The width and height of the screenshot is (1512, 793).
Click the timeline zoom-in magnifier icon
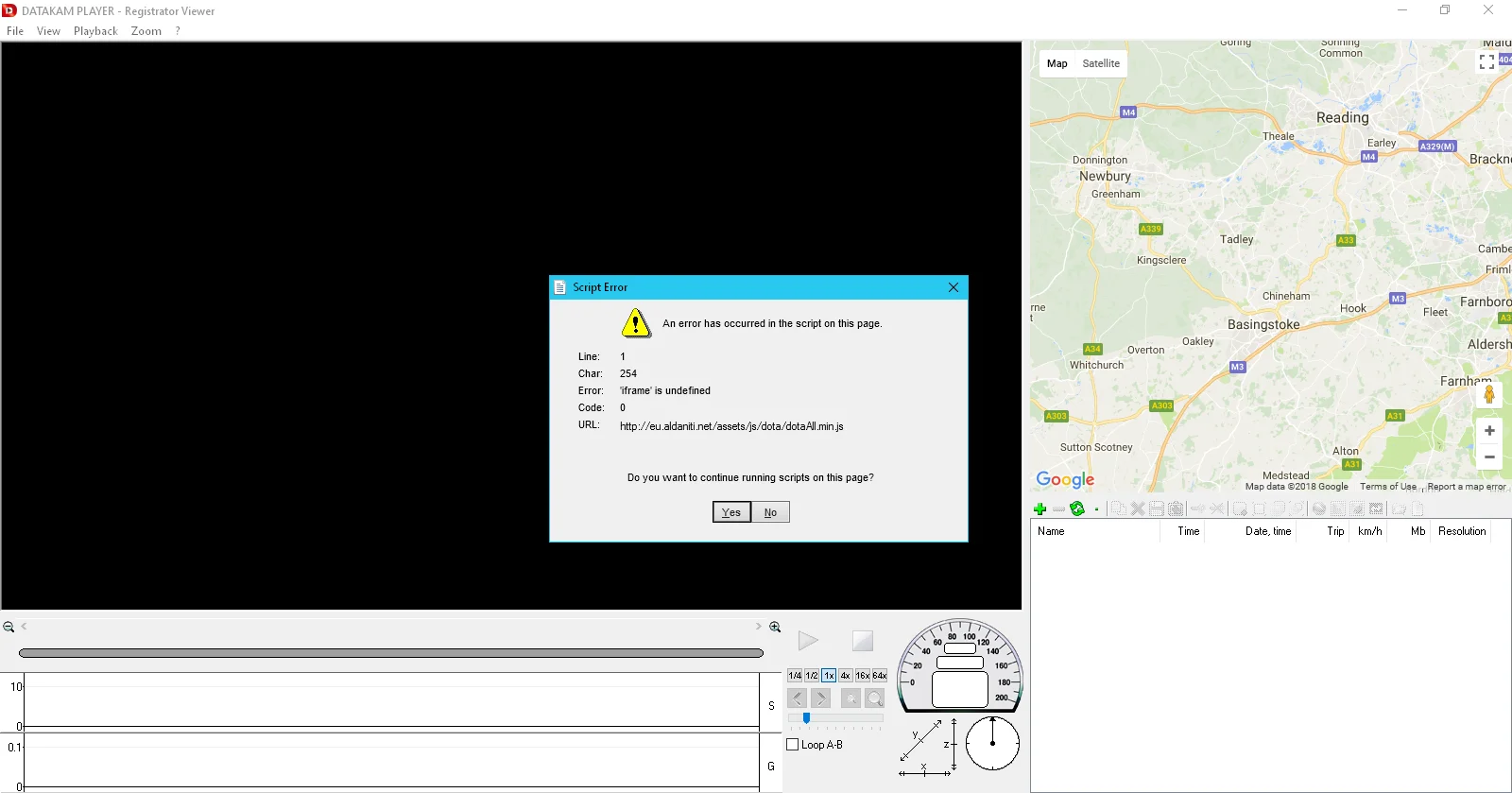pos(775,627)
